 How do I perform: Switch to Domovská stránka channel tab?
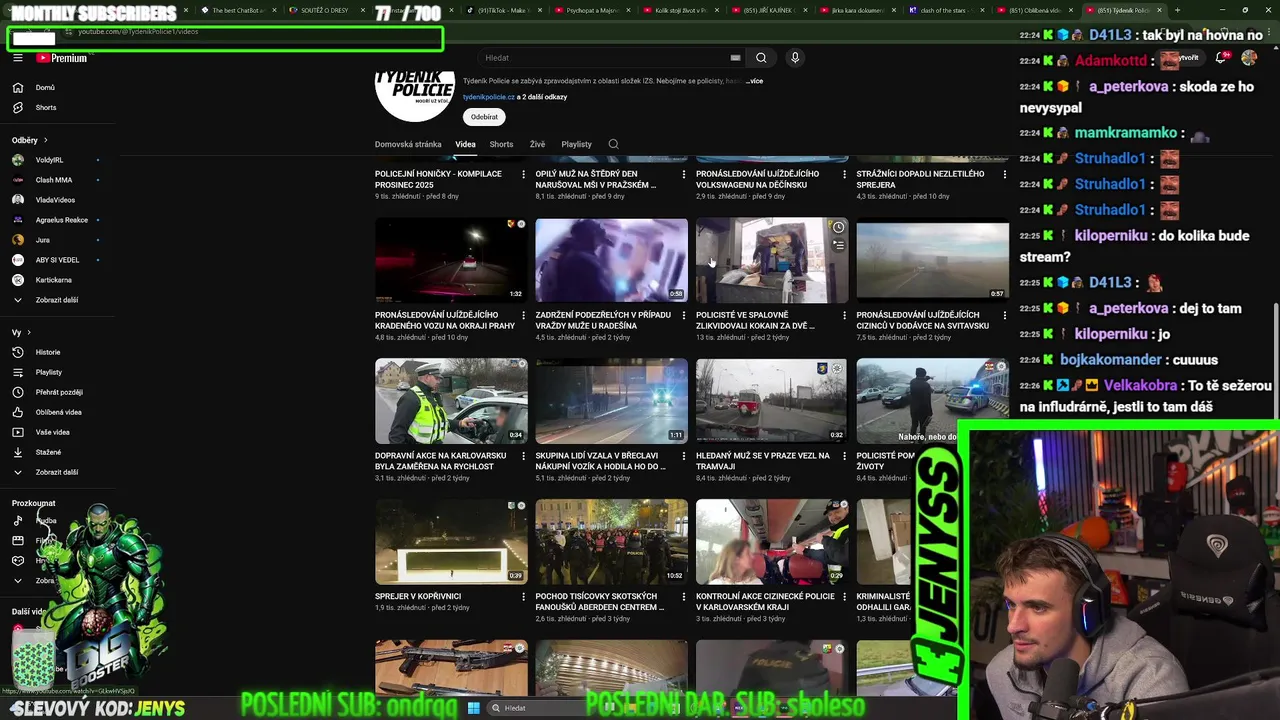click(408, 144)
